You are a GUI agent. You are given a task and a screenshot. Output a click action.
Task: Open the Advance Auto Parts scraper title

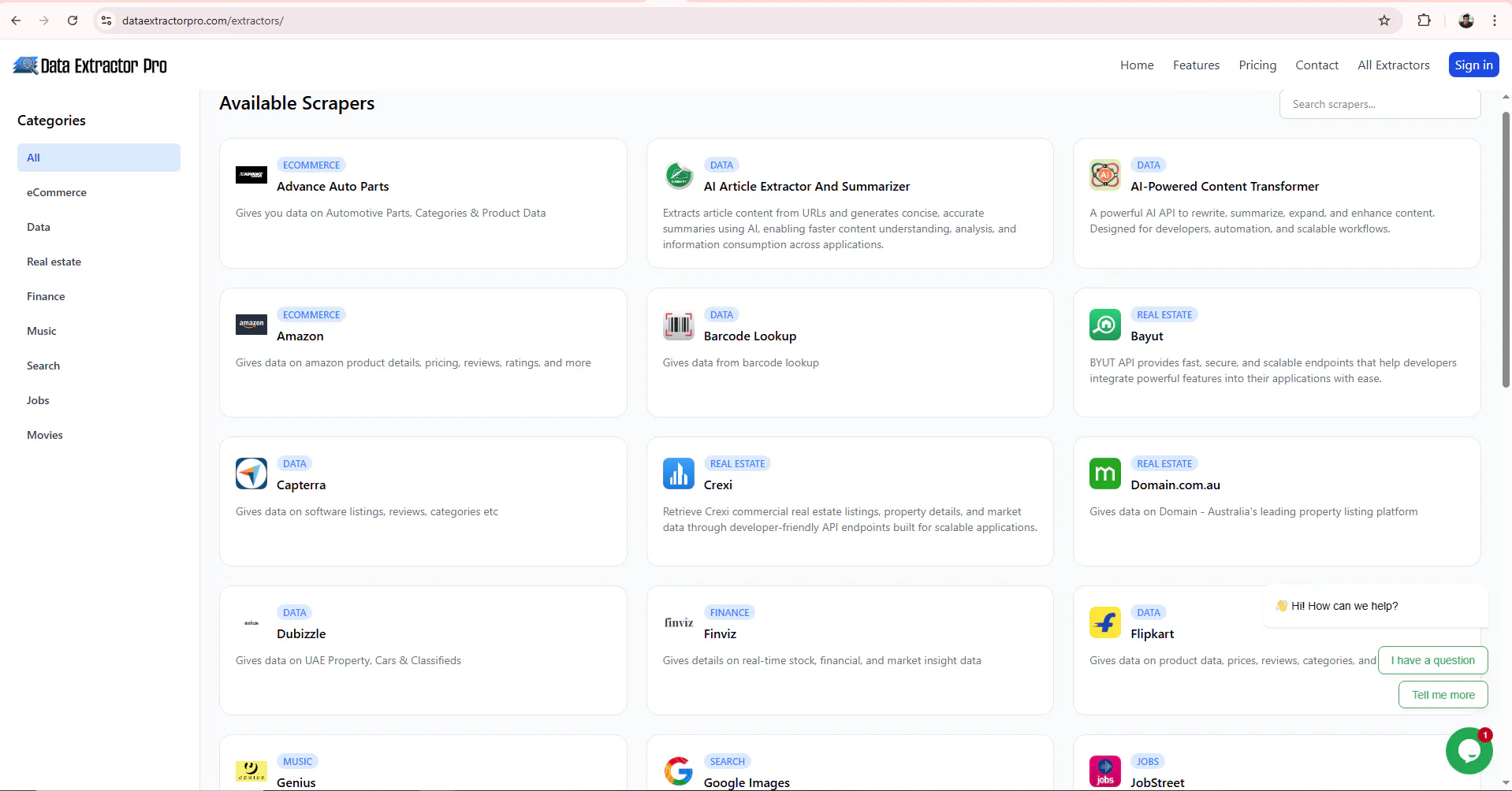tap(333, 187)
